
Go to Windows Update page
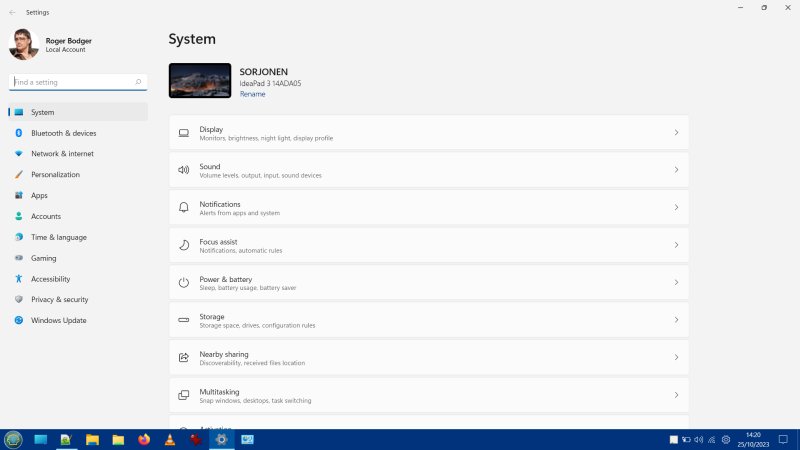coord(58,320)
